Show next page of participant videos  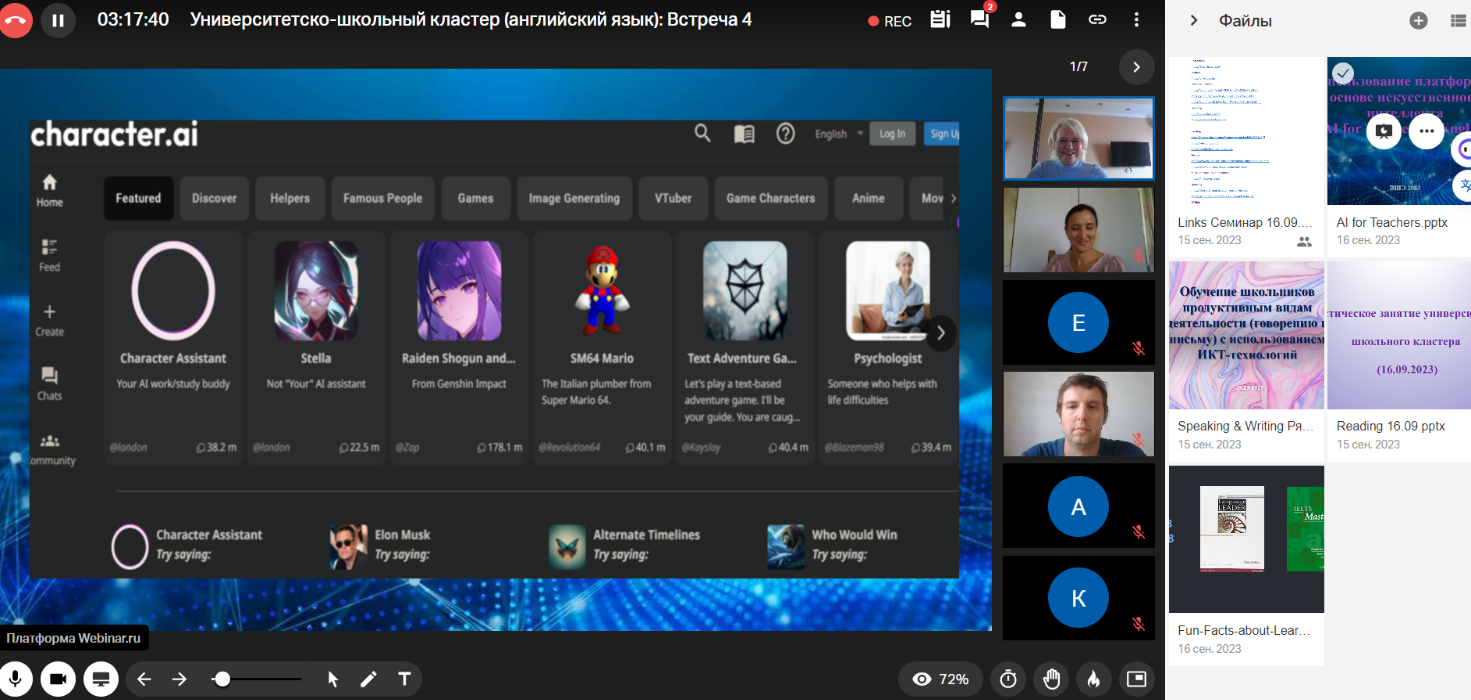[1136, 67]
